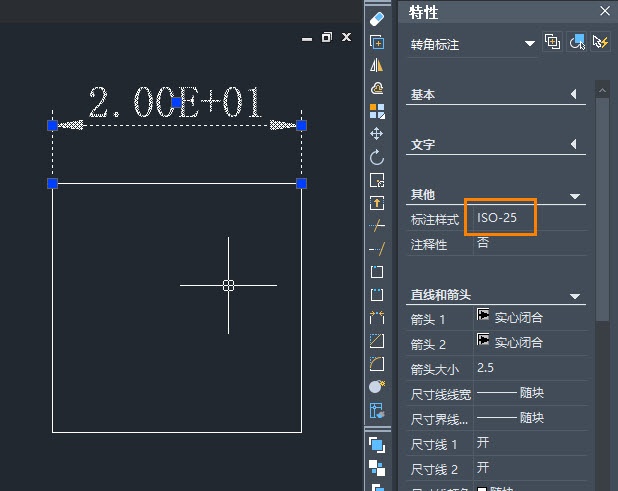
Task: Select the Erase tool icon
Action: tap(377, 19)
